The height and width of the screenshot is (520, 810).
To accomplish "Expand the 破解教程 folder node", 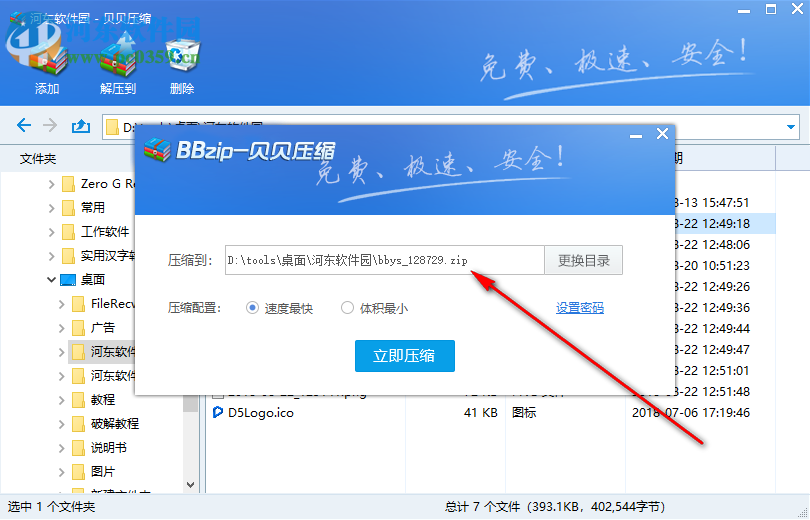I will coord(61,424).
